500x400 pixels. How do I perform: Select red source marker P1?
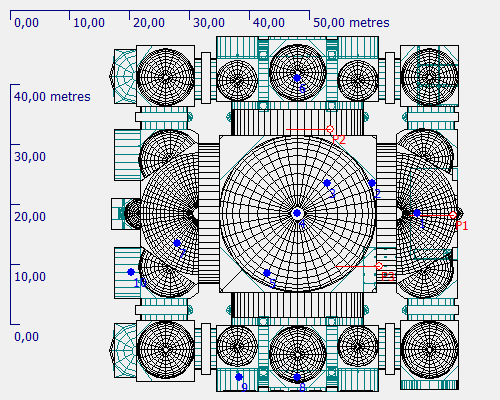coord(453,215)
